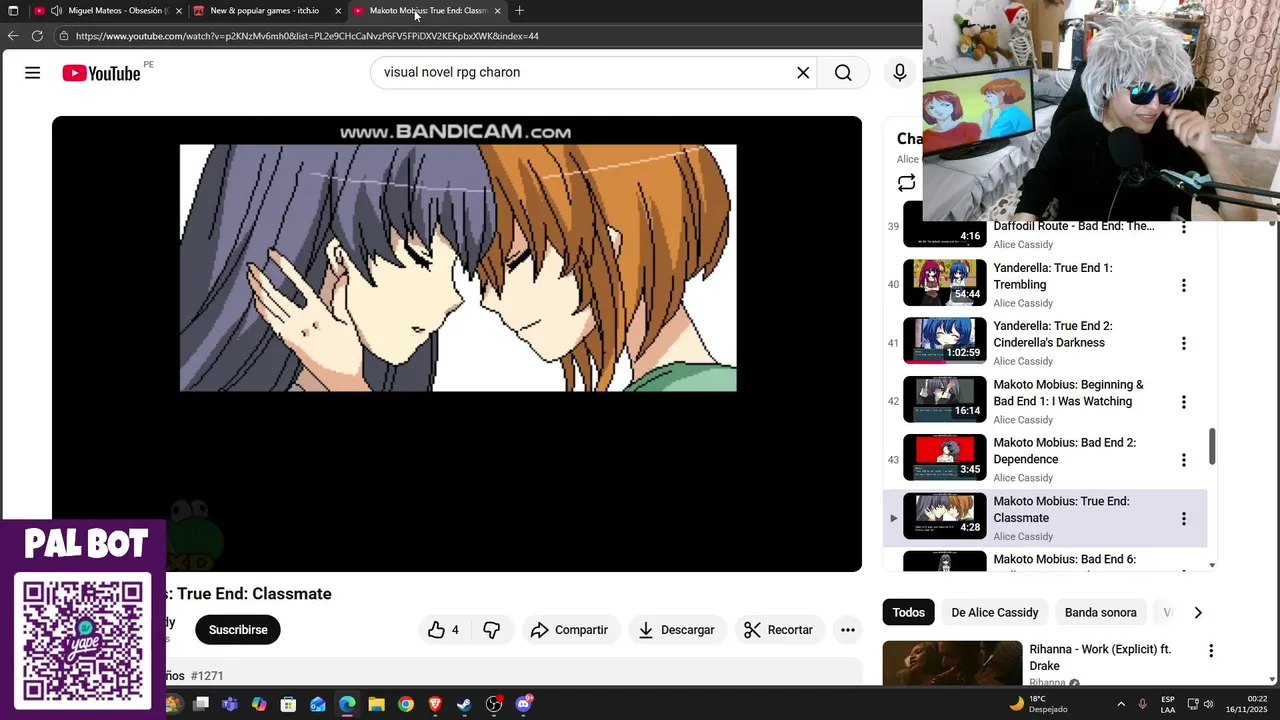
Task: Download the video via Descargar
Action: pyautogui.click(x=676, y=629)
